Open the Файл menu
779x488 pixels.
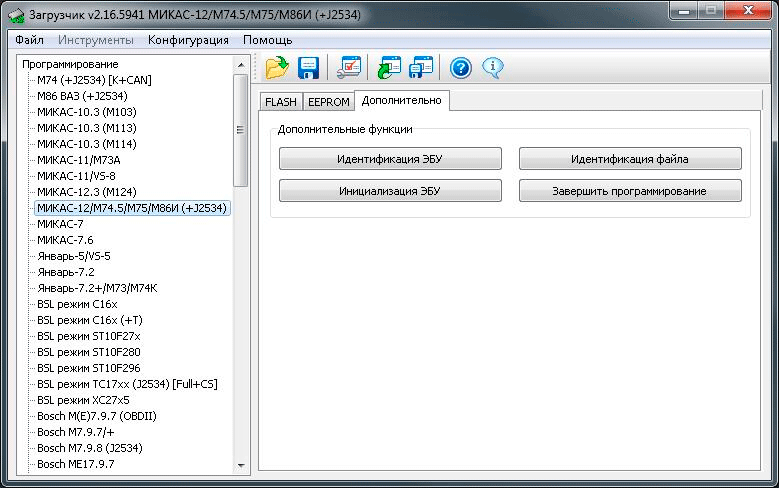click(29, 40)
